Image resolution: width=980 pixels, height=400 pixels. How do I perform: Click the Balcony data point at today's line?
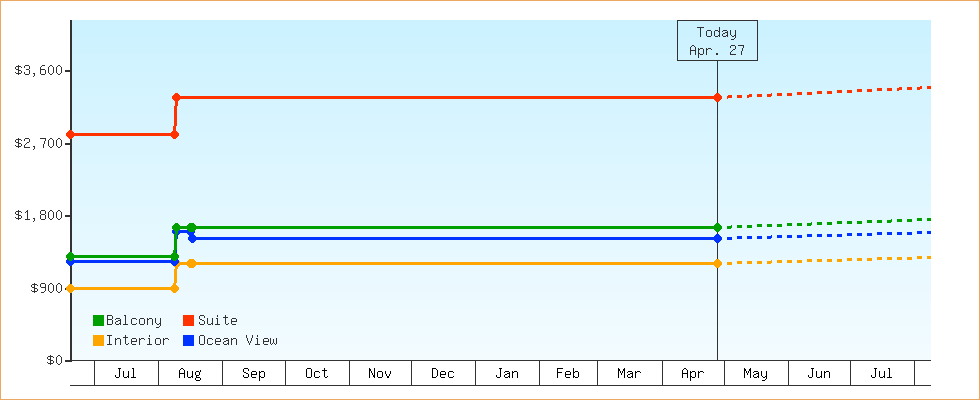[x=718, y=228]
